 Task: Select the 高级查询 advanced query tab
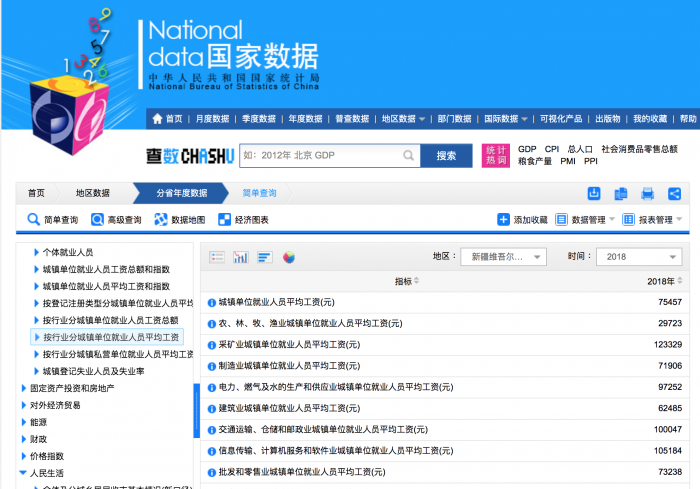(117, 220)
